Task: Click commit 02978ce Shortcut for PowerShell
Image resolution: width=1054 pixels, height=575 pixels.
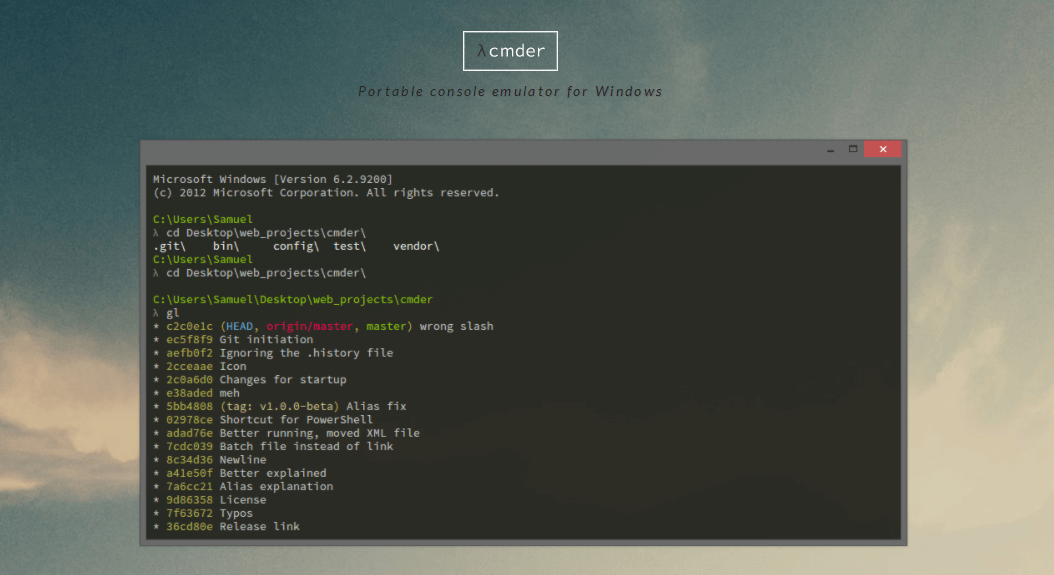Action: (263, 420)
